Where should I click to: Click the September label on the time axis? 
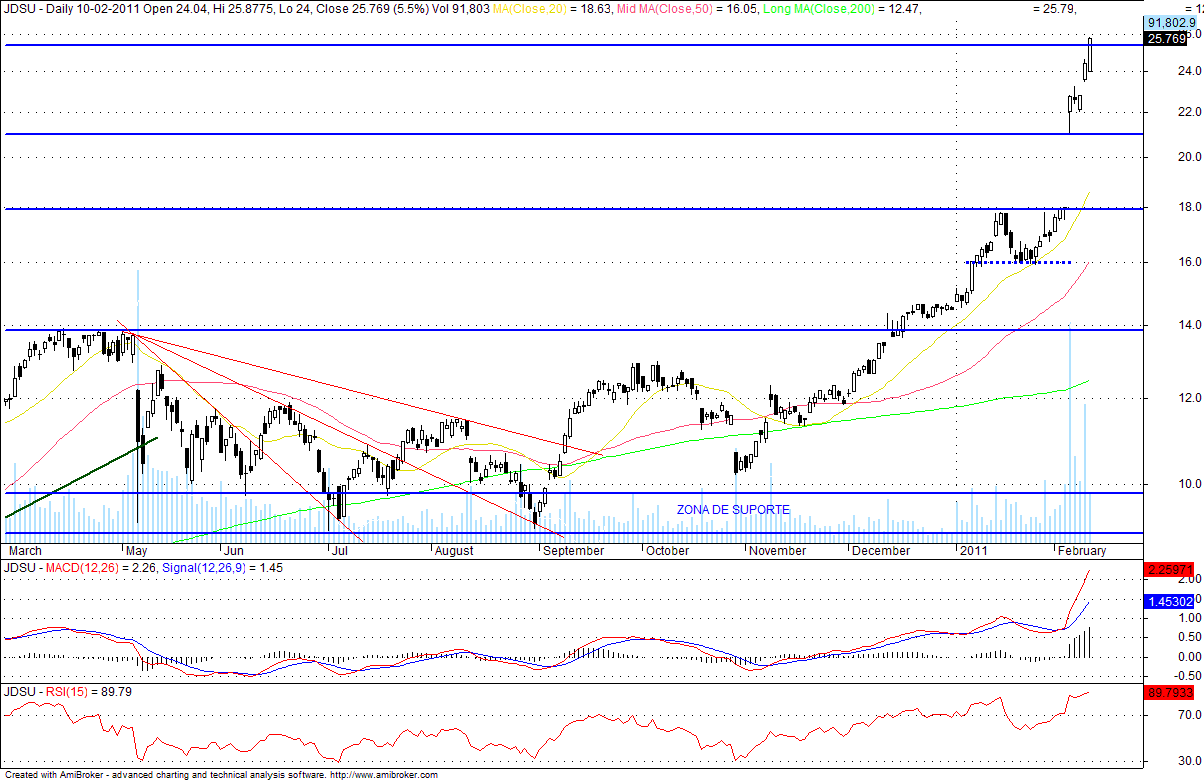pos(573,550)
